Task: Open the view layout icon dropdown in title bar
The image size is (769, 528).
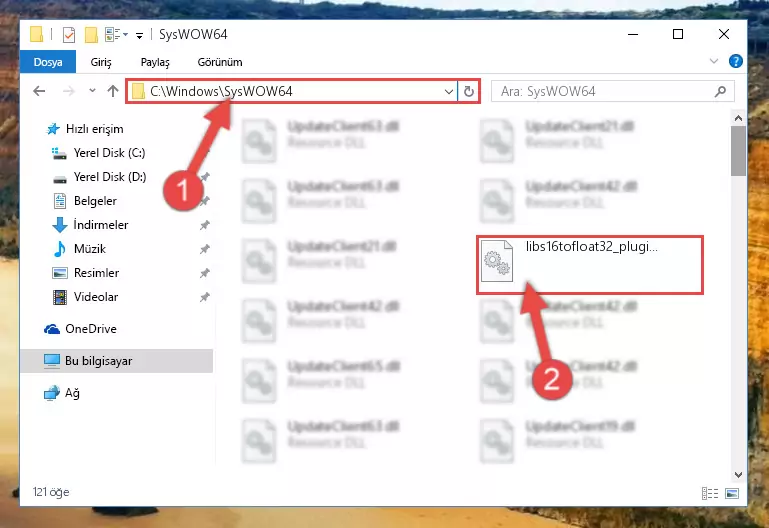Action: [x=116, y=35]
